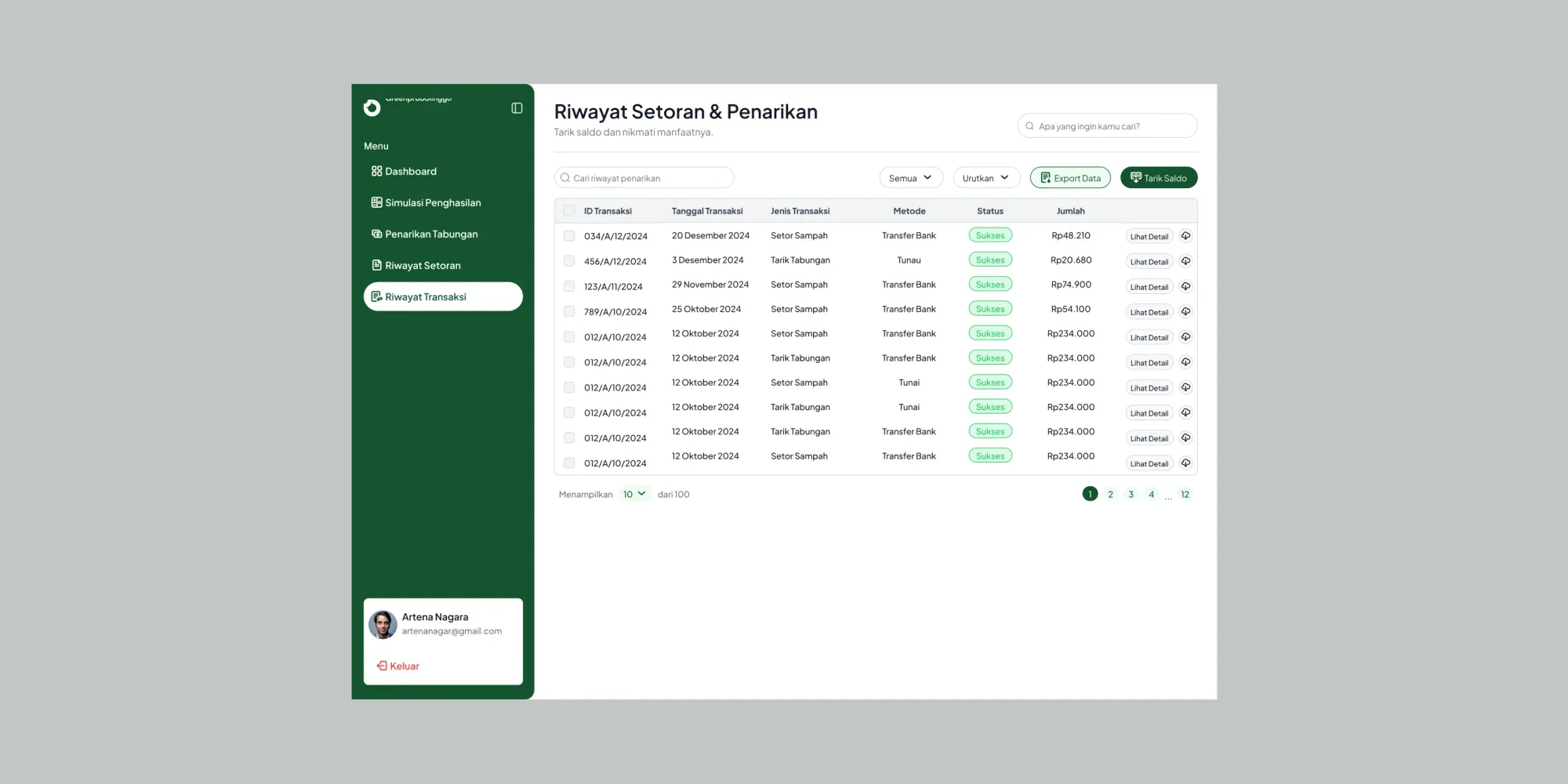This screenshot has width=1568, height=784.
Task: Click the green logo at sidebar top
Action: [x=372, y=108]
